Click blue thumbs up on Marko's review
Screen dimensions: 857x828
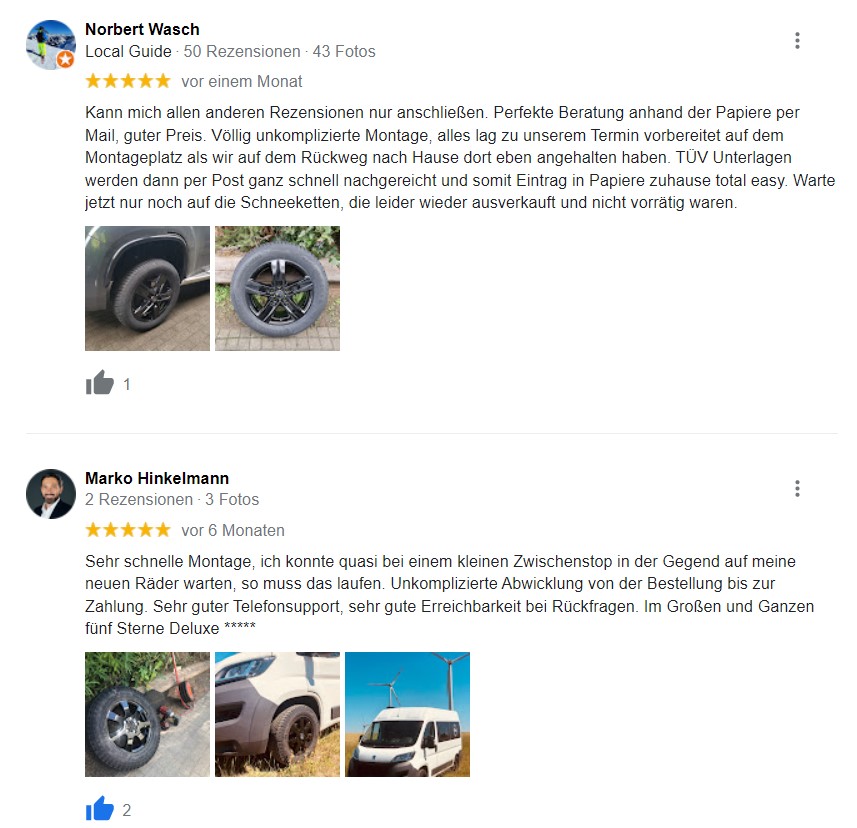pos(99,808)
